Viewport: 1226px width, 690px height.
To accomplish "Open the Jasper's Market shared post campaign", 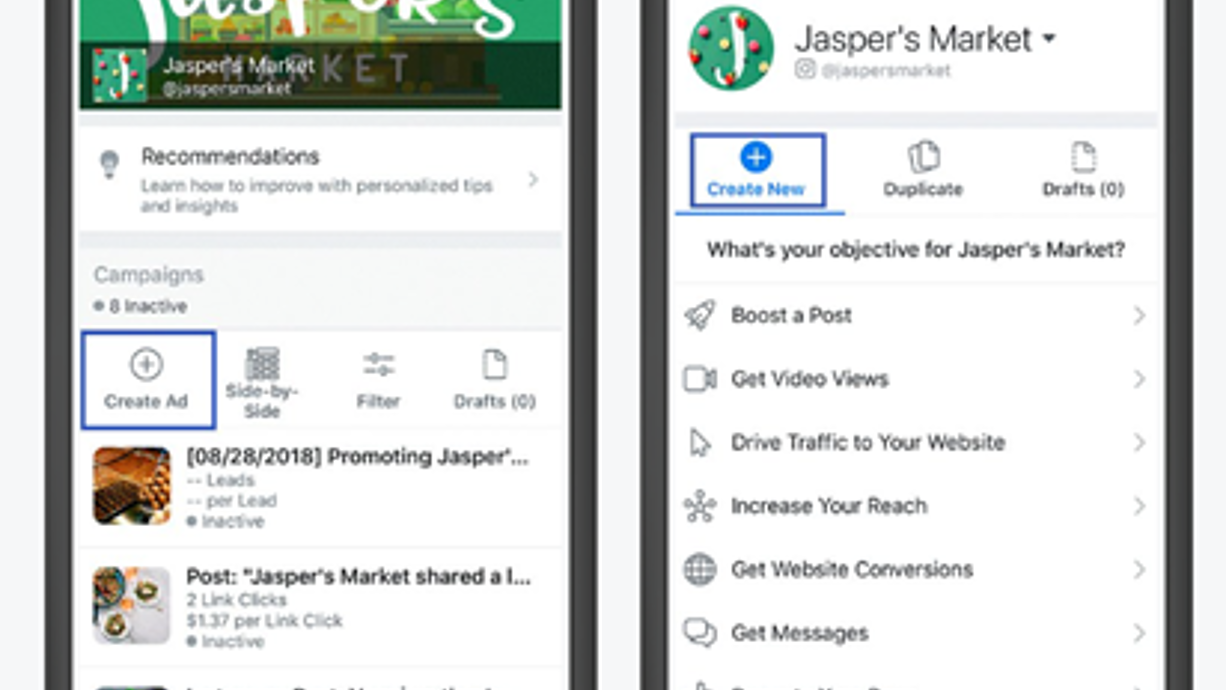I will pyautogui.click(x=321, y=605).
